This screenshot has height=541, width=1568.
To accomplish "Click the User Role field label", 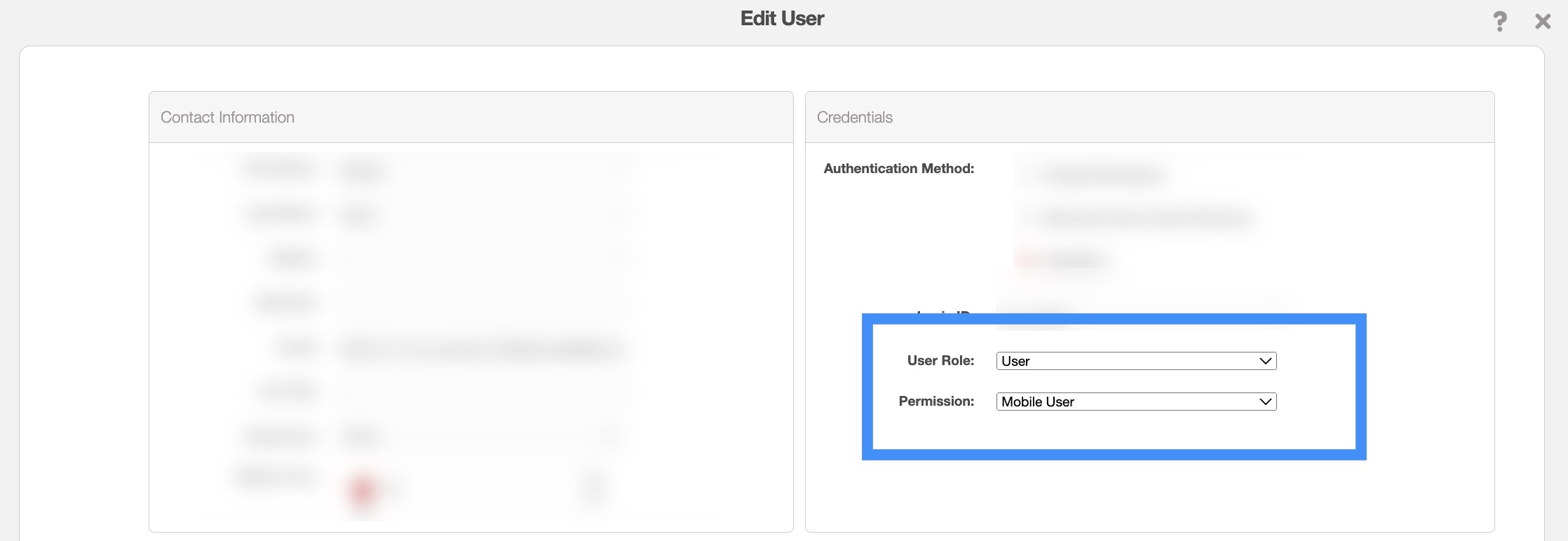I will (940, 360).
